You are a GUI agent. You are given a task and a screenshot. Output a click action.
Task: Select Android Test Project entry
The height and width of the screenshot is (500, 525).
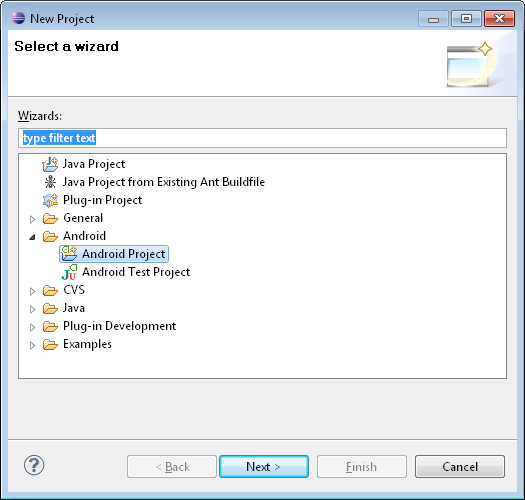(136, 272)
